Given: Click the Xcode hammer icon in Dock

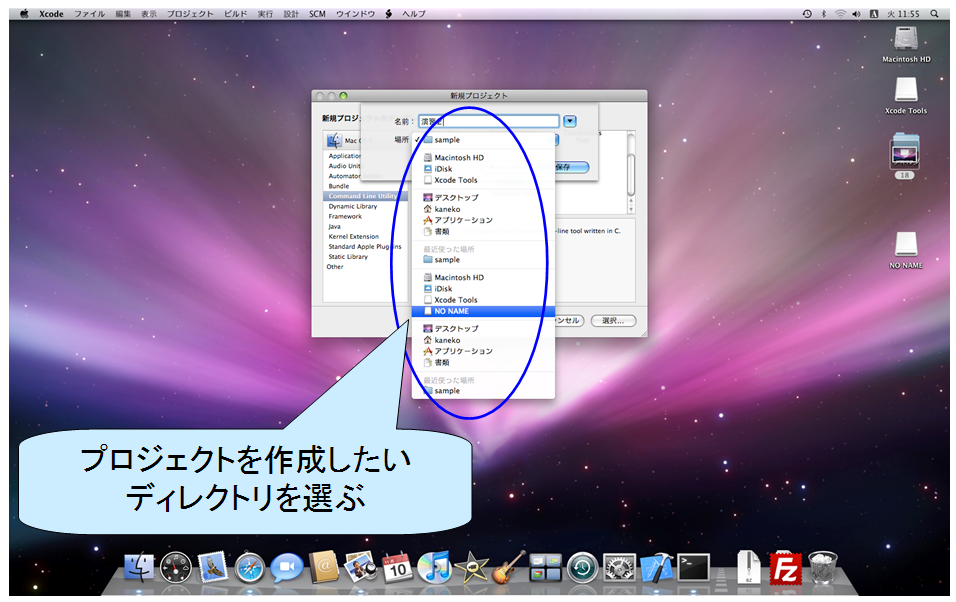Looking at the screenshot, I should (x=656, y=567).
